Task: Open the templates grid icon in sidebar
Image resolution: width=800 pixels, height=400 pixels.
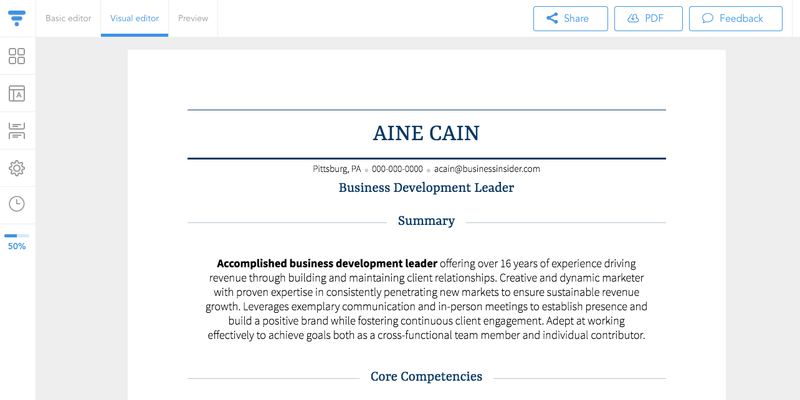Action: pos(17,56)
